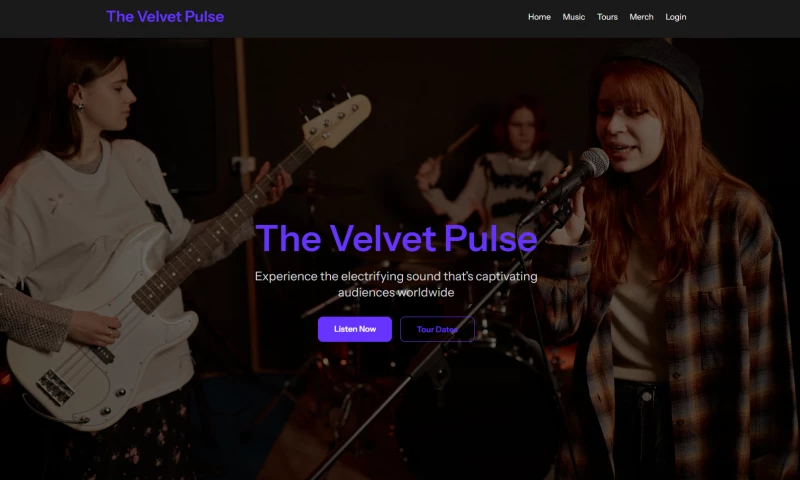
Task: Open the Login link
Action: point(676,17)
